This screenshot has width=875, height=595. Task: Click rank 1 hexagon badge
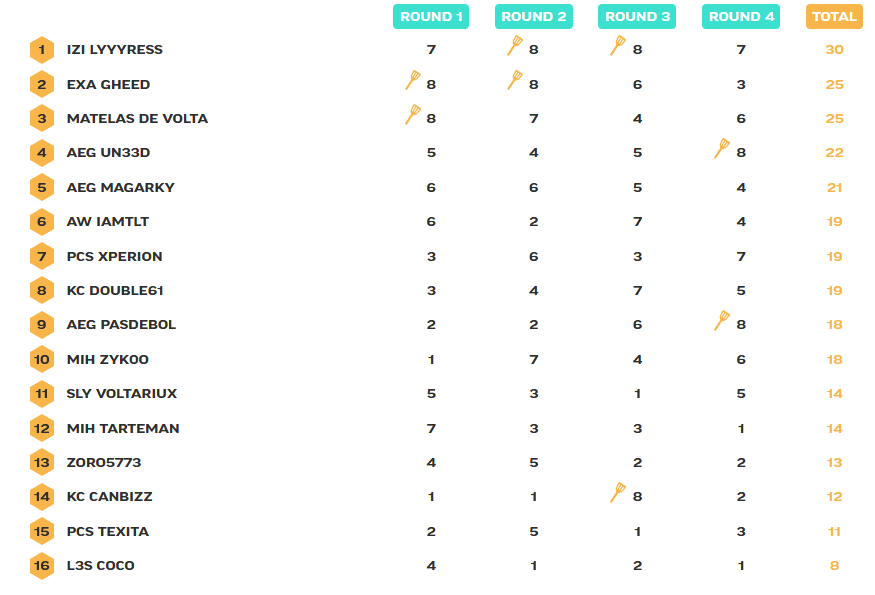[42, 49]
